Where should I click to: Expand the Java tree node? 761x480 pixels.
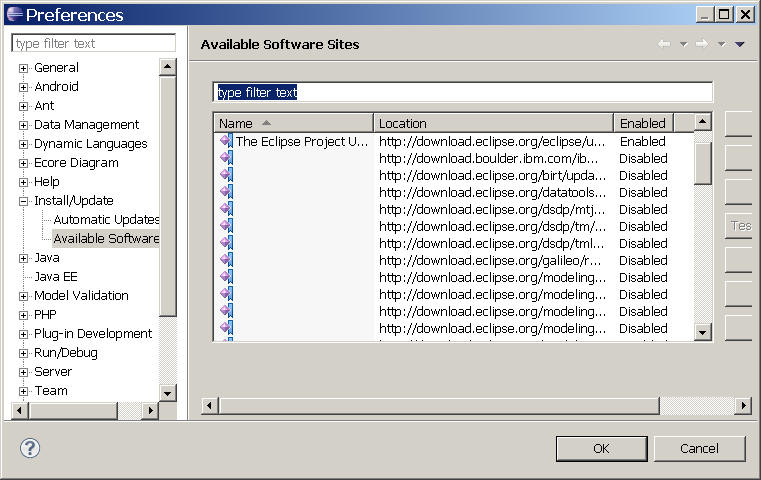[23, 258]
